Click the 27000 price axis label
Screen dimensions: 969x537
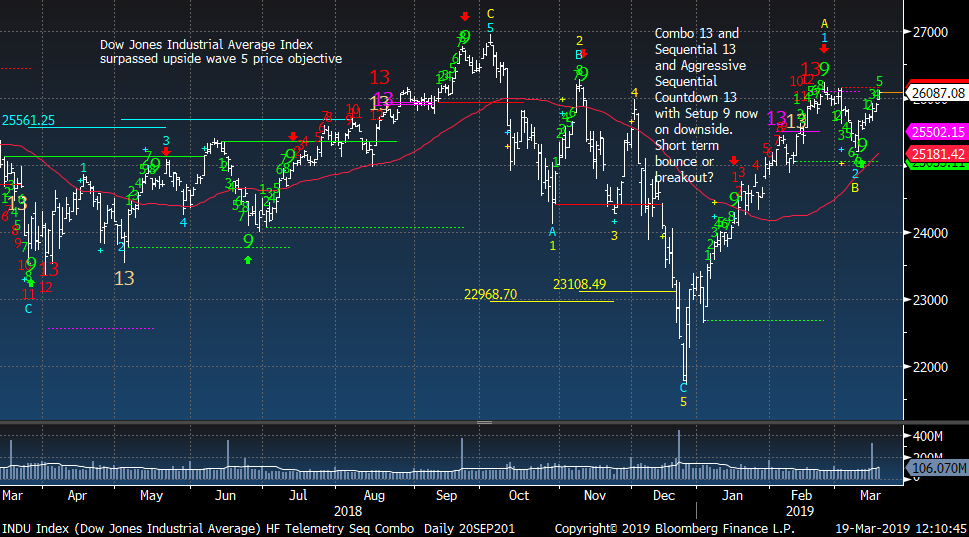[930, 32]
